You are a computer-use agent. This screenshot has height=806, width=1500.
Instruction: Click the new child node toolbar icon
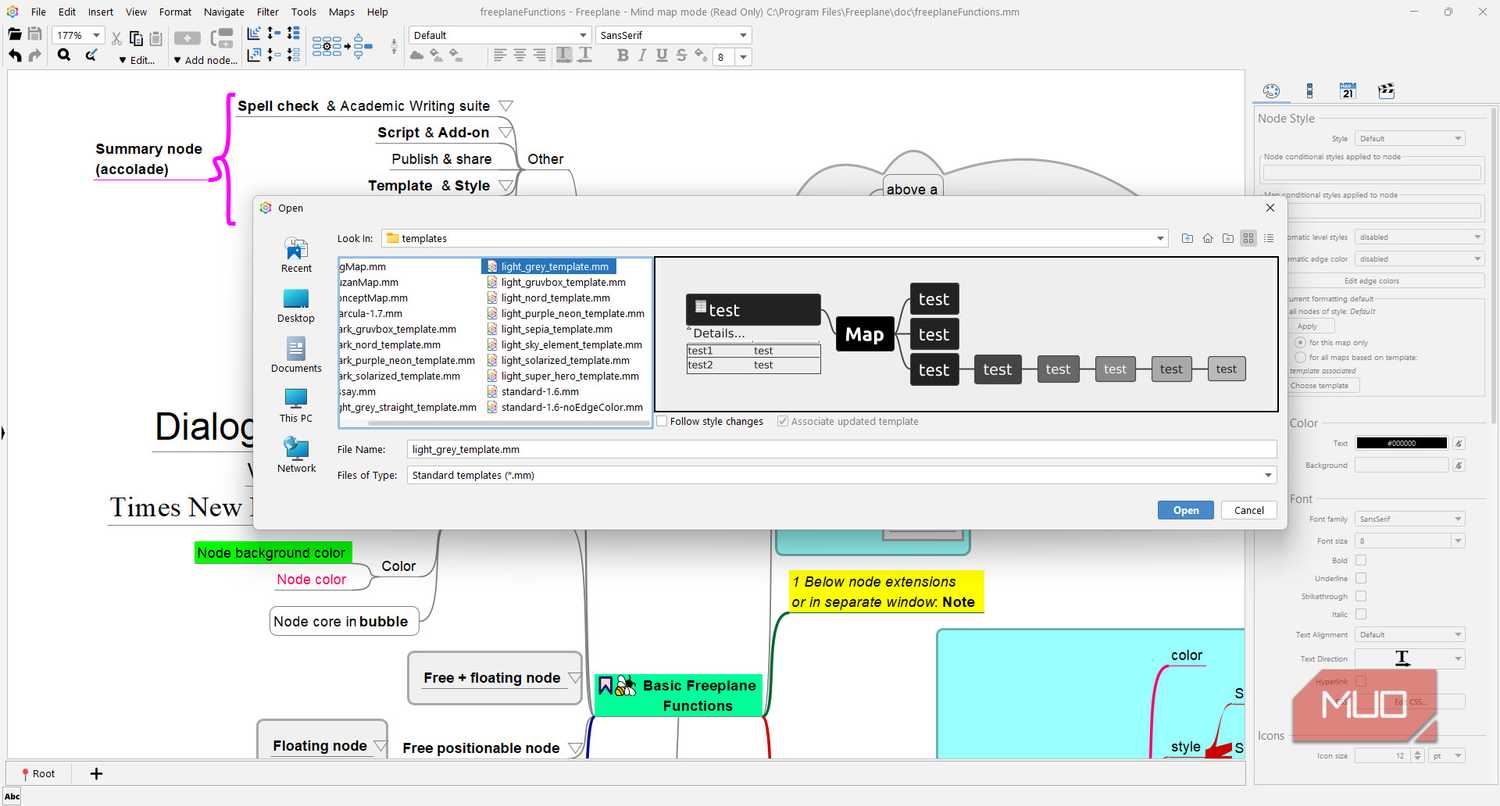click(x=188, y=38)
